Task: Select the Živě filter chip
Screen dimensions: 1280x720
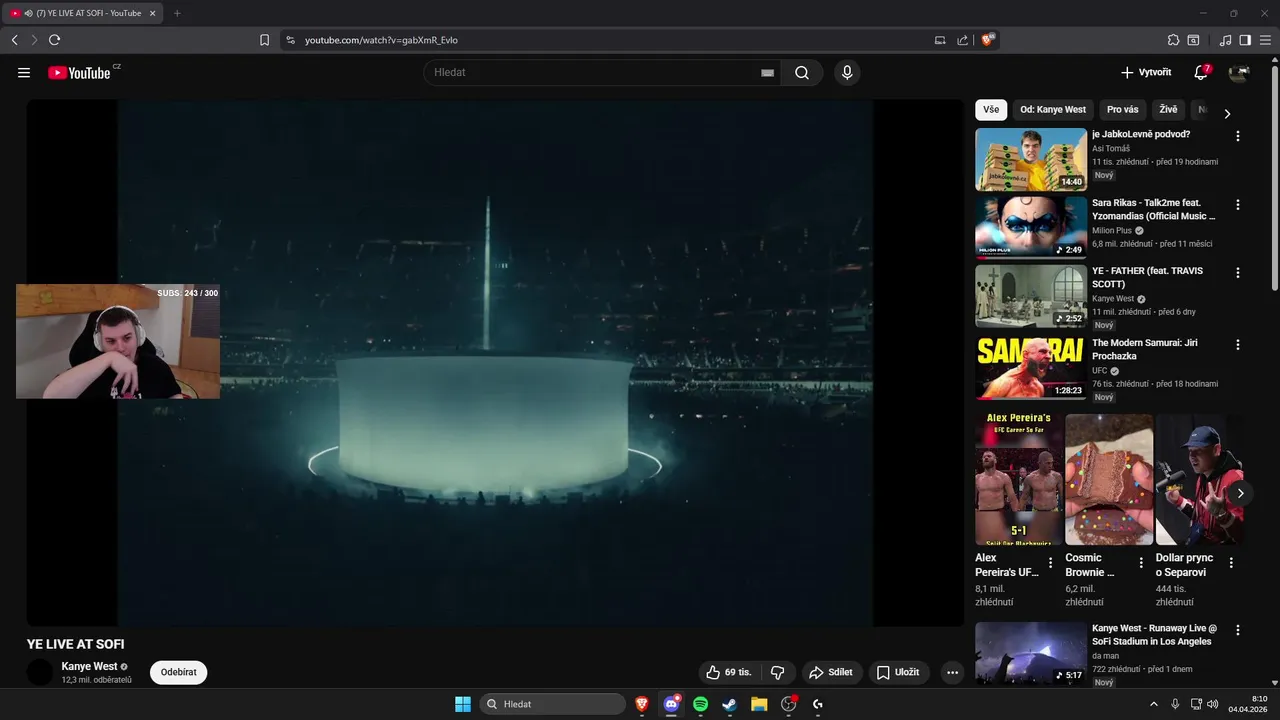Action: [1168, 110]
